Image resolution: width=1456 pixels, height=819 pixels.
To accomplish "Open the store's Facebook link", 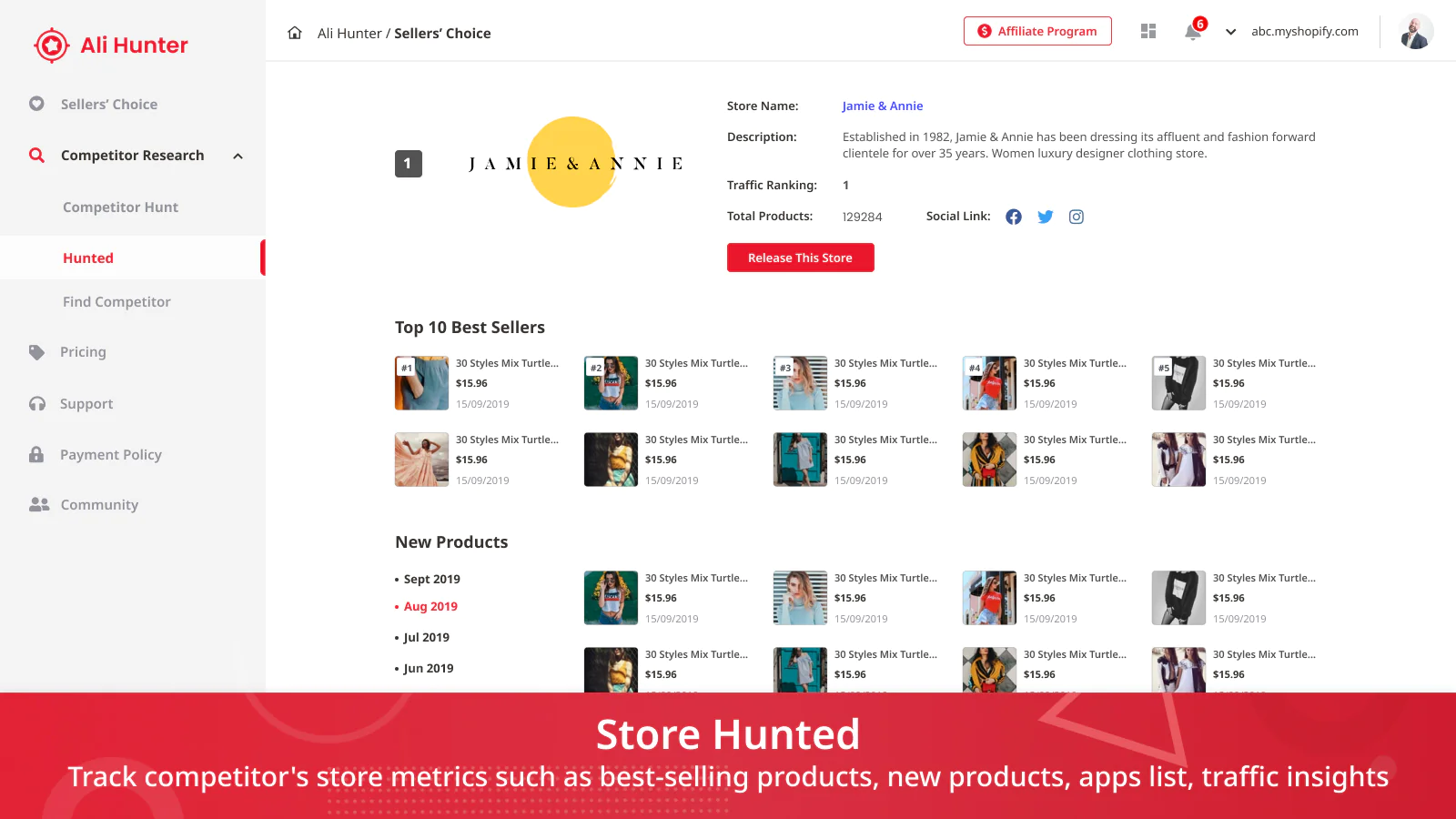I will pyautogui.click(x=1014, y=217).
